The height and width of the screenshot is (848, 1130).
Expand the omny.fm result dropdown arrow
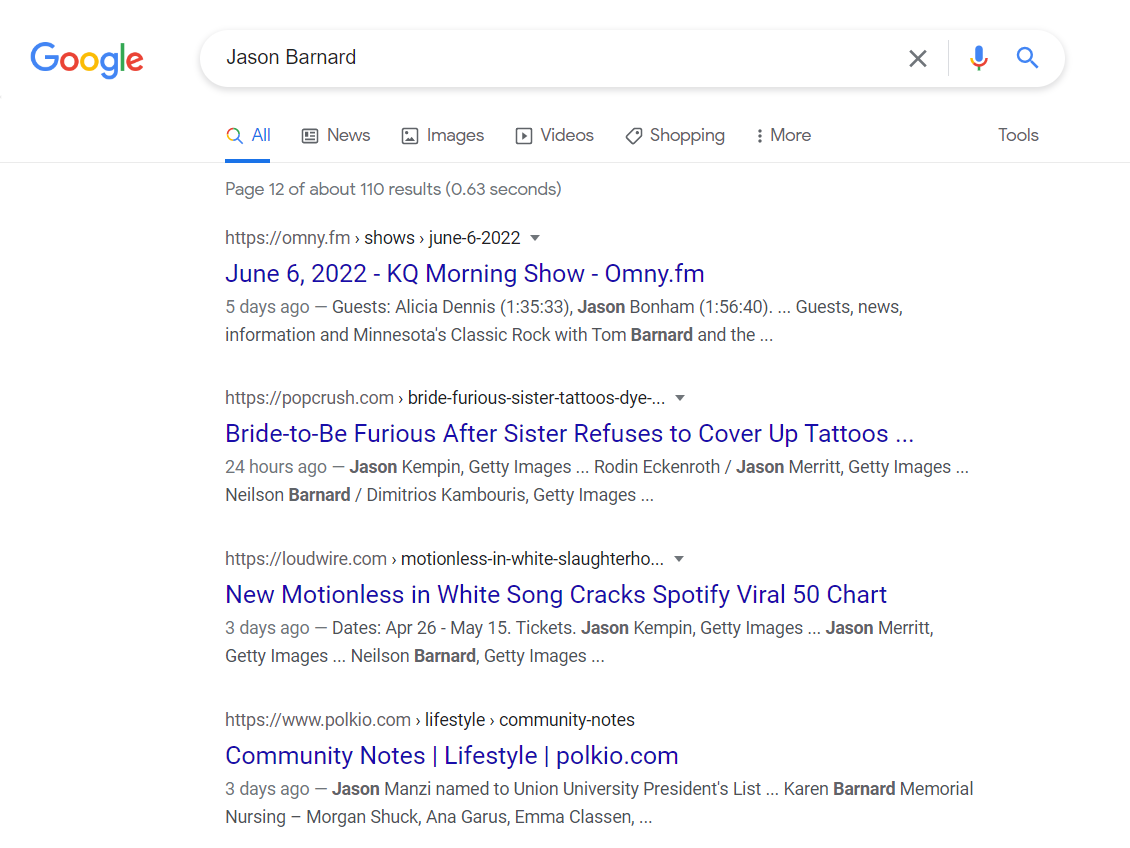[535, 238]
